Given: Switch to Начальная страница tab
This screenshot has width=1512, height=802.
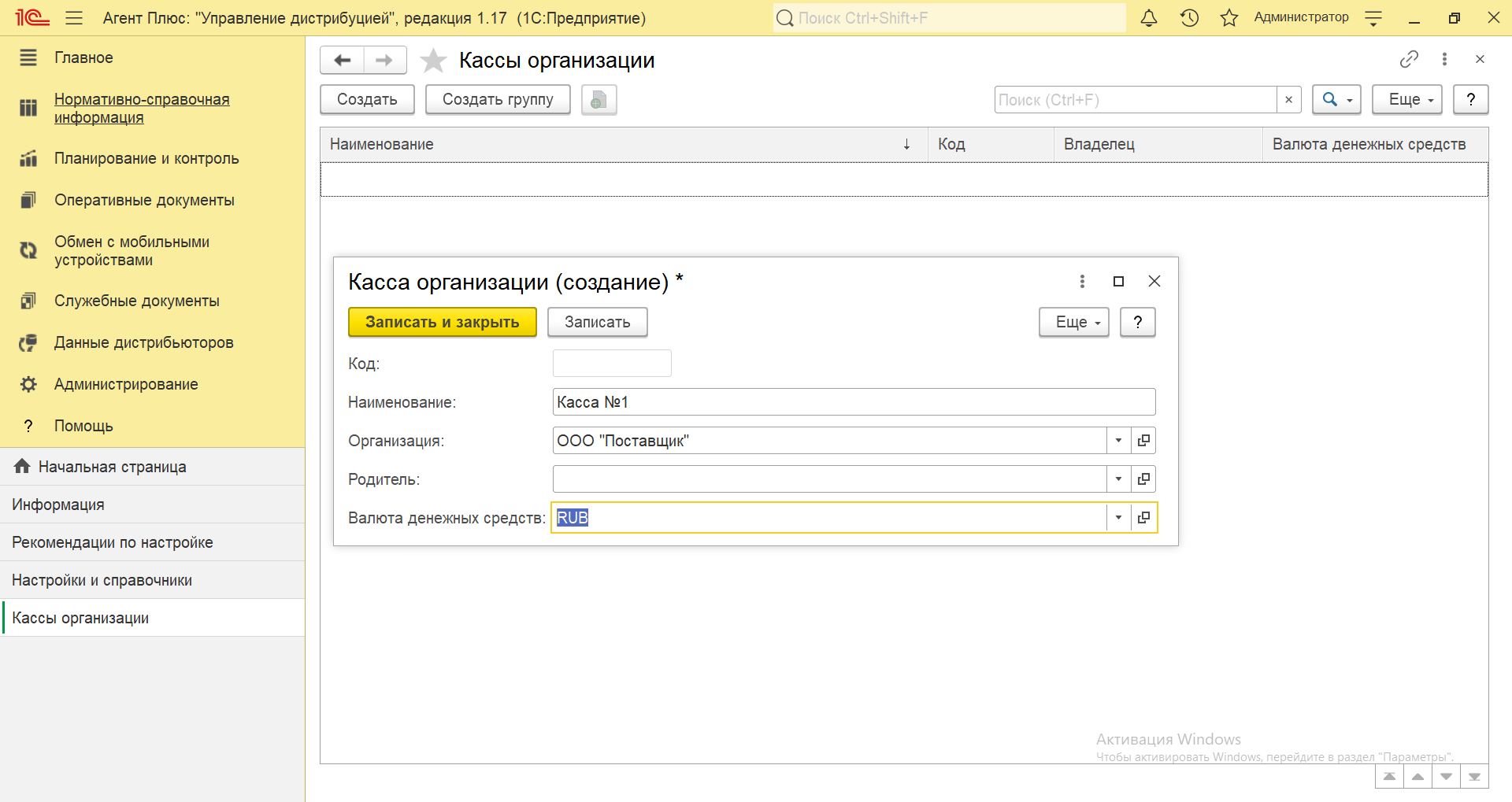Looking at the screenshot, I should 152,467.
